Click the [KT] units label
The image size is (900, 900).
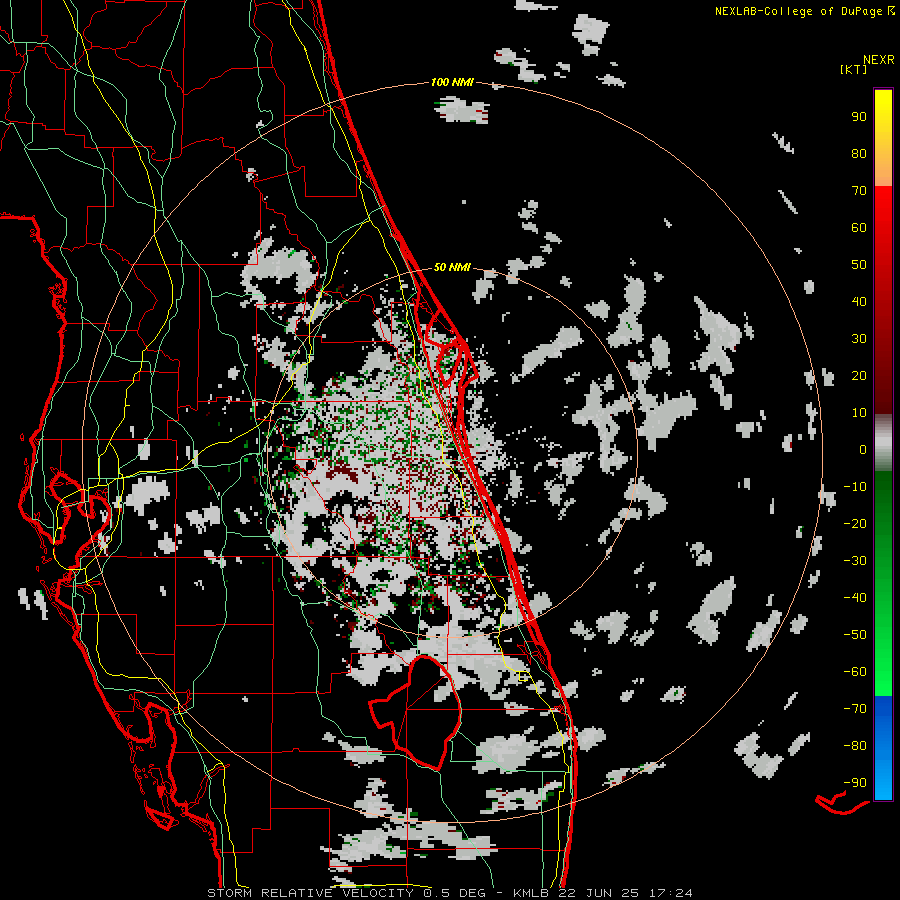pos(853,69)
